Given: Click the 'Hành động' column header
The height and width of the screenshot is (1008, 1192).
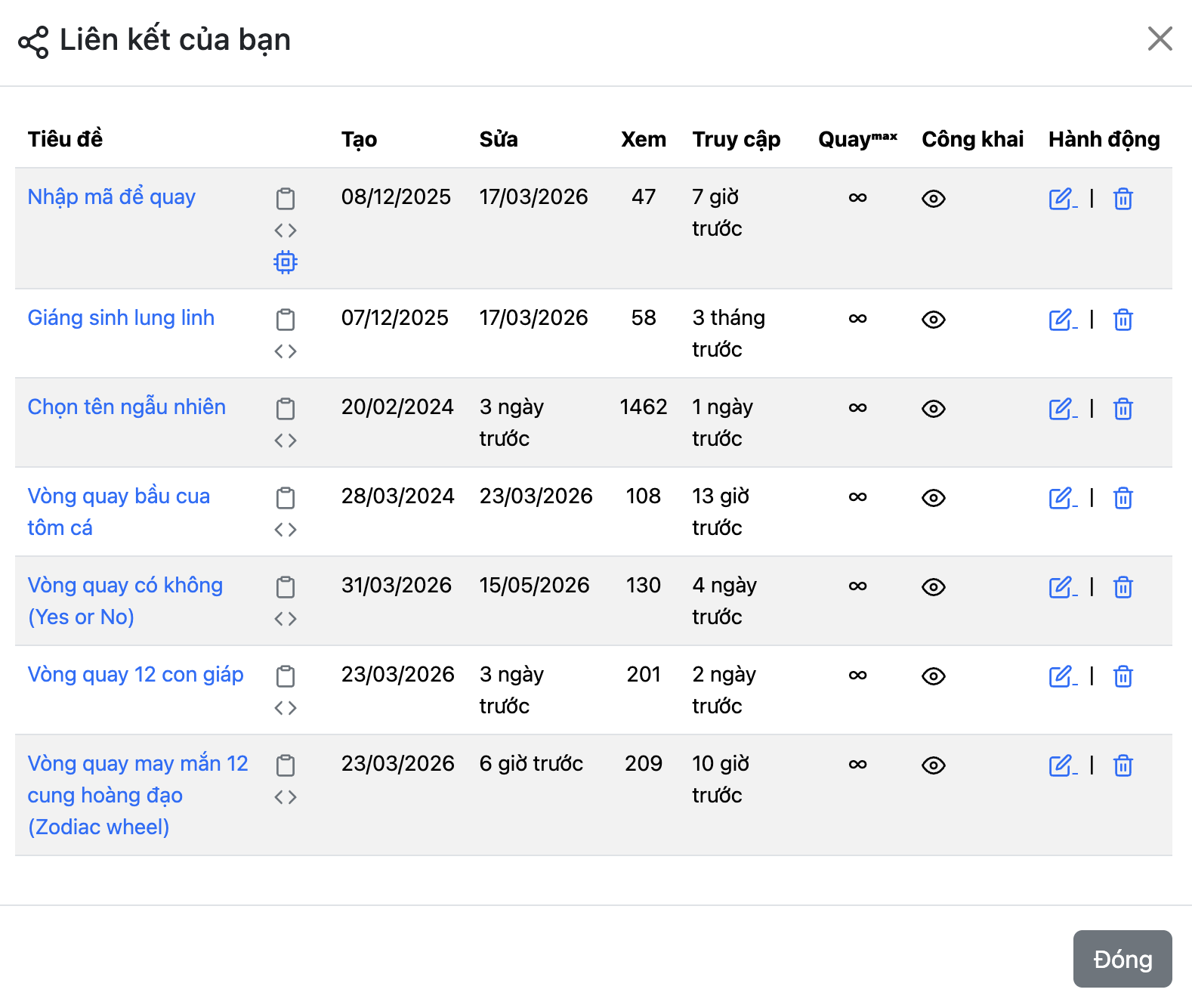Looking at the screenshot, I should point(1104,139).
